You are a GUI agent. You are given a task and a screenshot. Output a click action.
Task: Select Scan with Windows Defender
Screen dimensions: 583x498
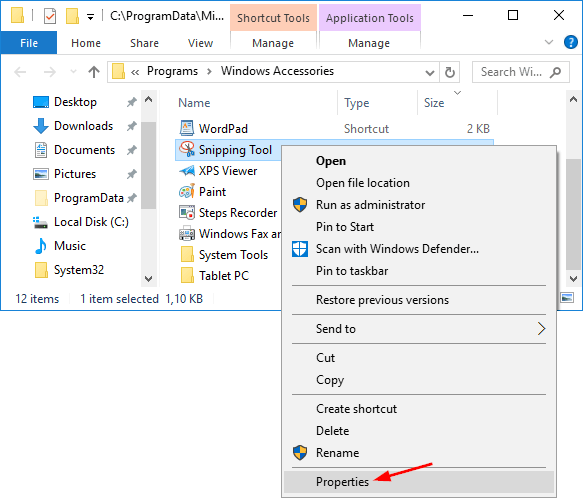[x=419, y=248]
